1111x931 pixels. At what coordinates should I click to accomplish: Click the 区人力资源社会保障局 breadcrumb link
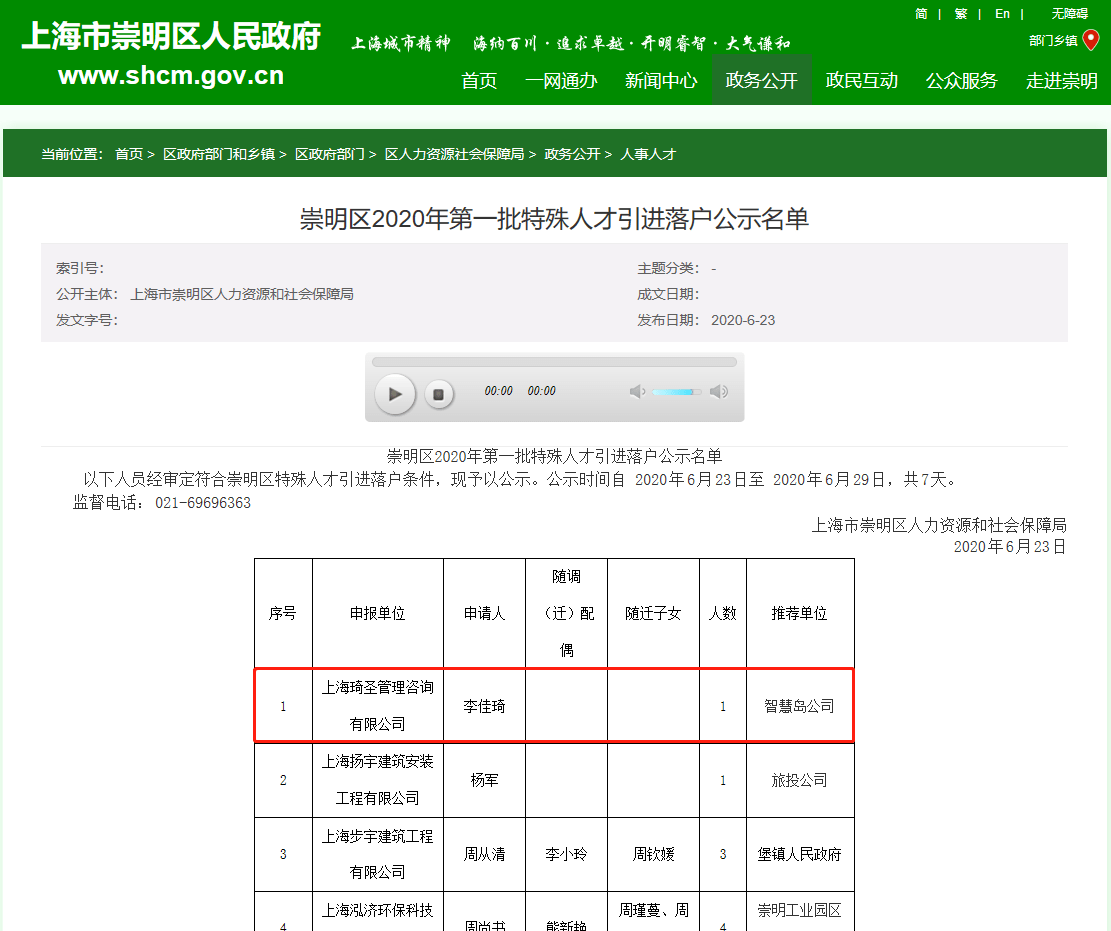click(455, 154)
